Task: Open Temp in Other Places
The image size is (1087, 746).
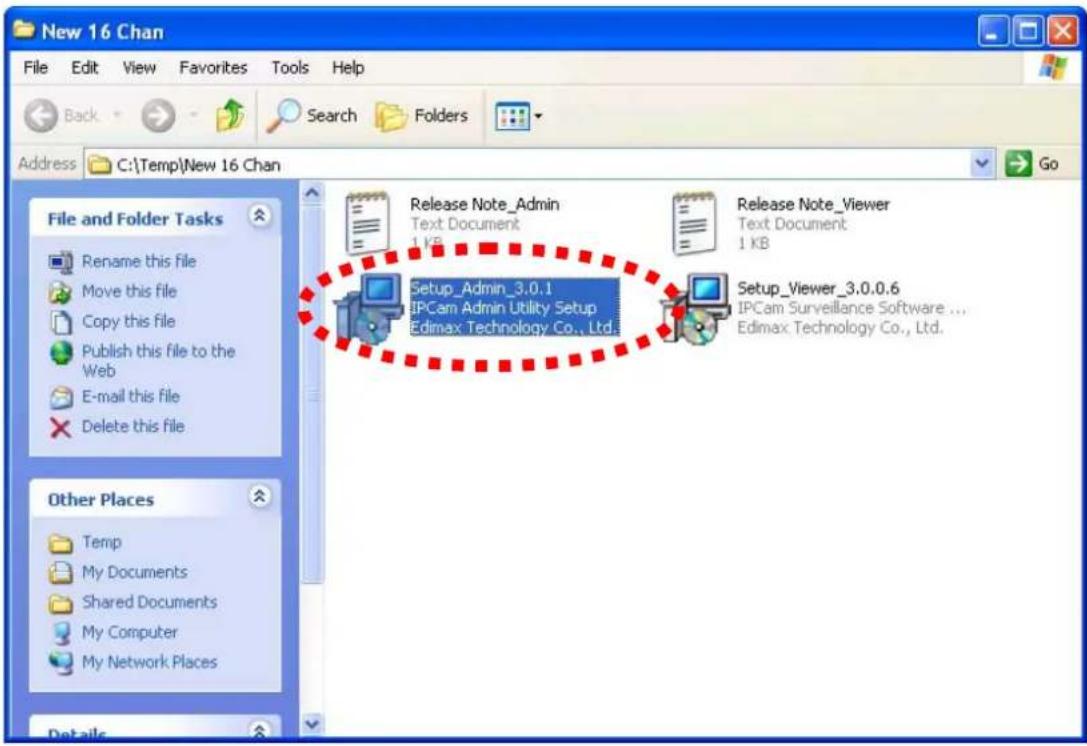Action: coord(101,542)
